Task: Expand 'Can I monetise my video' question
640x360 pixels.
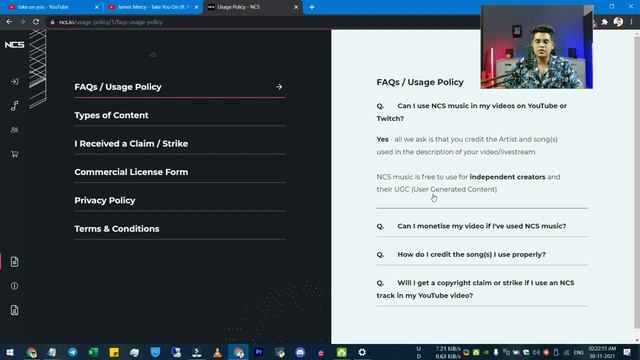Action: coord(482,226)
